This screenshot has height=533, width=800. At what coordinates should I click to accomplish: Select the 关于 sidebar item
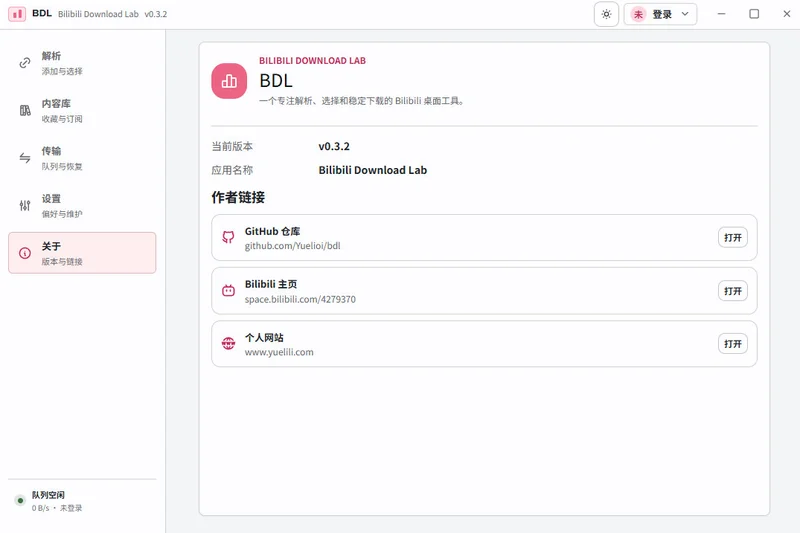coord(82,253)
